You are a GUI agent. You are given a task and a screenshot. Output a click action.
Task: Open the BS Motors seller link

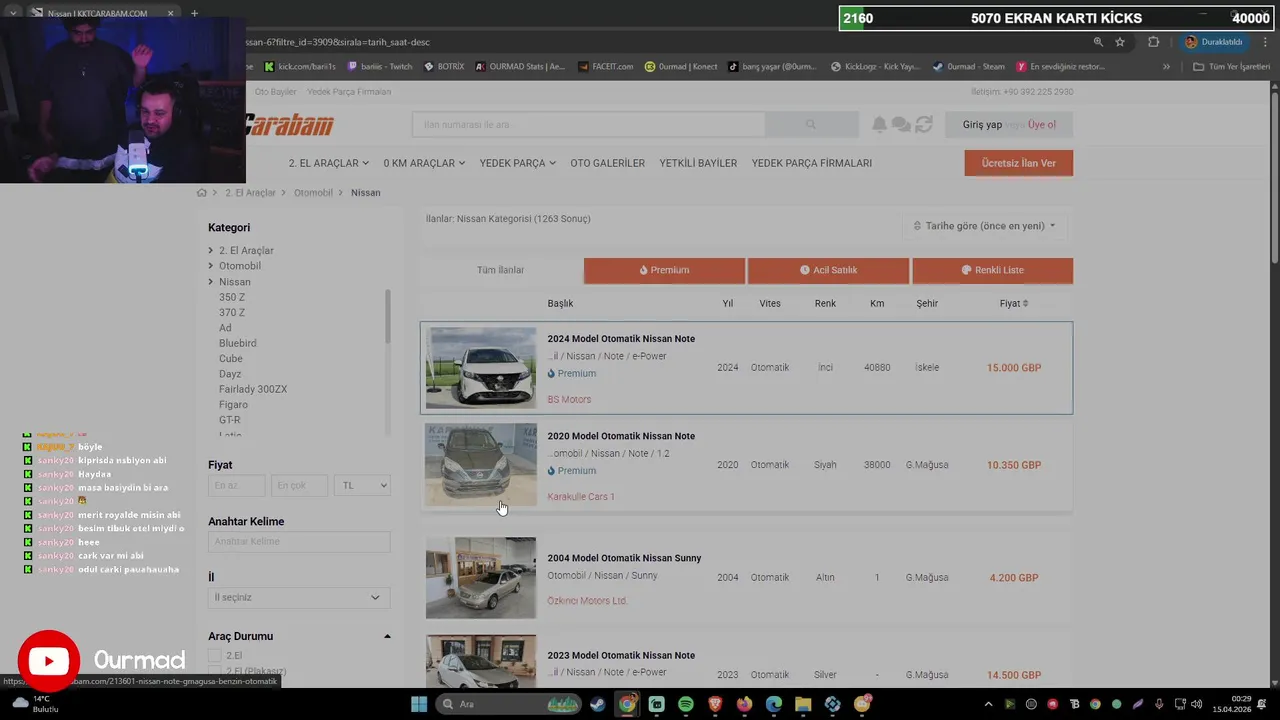click(569, 399)
